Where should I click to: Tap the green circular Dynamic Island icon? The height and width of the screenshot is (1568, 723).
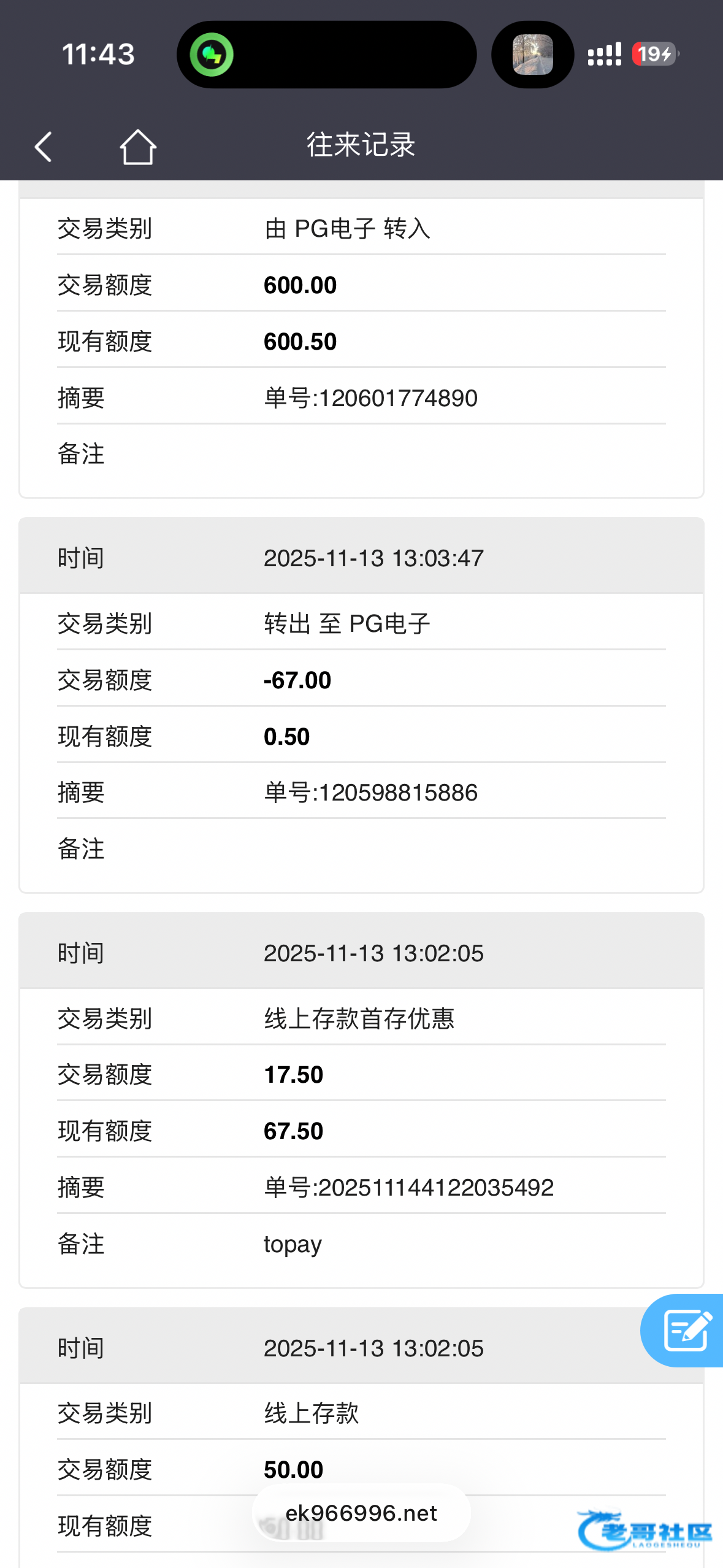point(212,55)
